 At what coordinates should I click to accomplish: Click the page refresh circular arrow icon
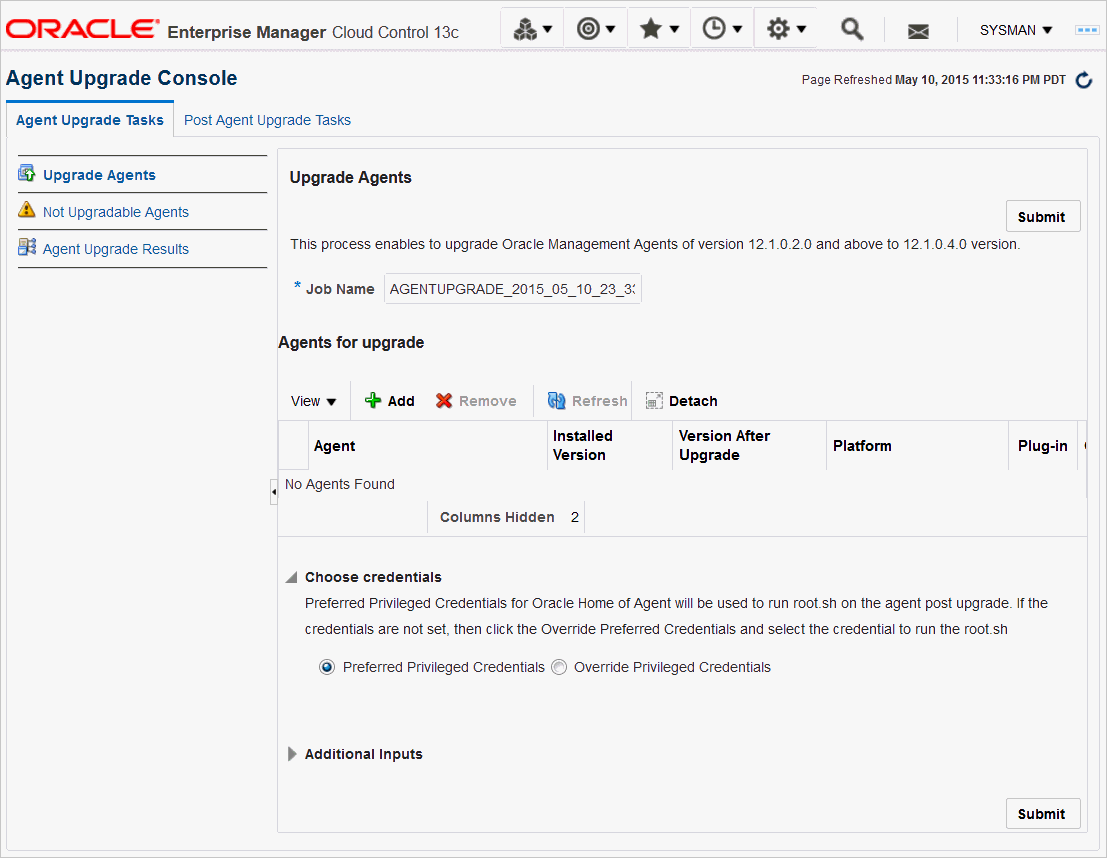tap(1084, 80)
